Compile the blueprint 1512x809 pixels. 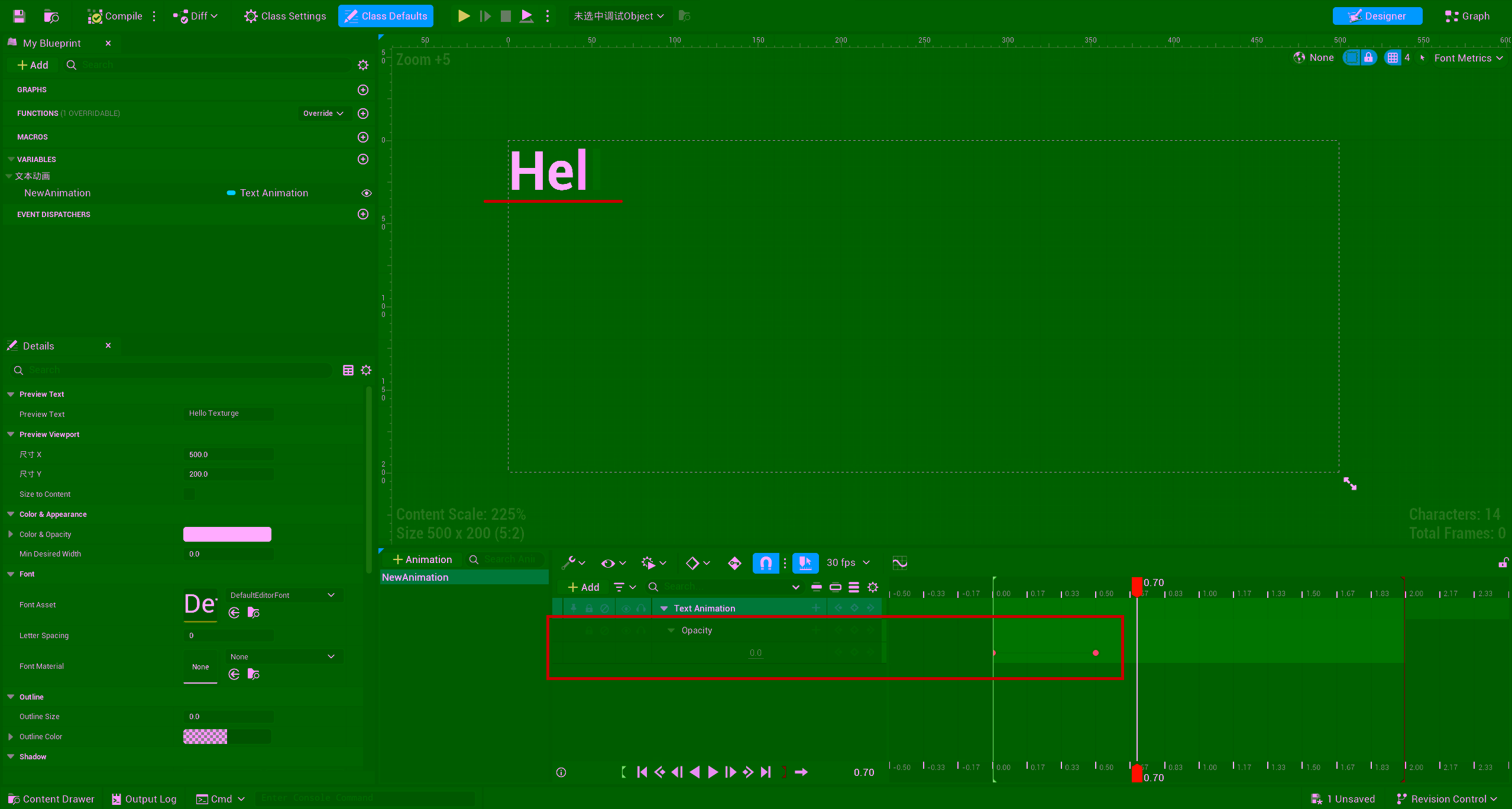coord(115,16)
